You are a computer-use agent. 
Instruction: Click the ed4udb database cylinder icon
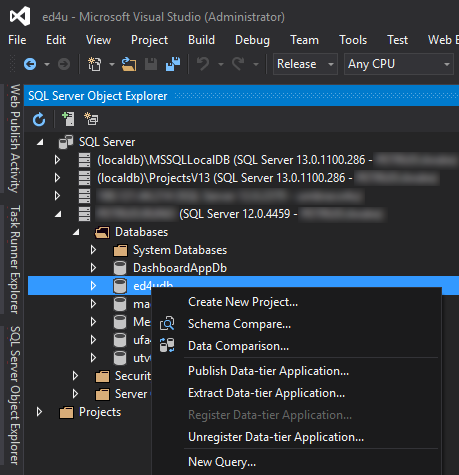pos(120,286)
